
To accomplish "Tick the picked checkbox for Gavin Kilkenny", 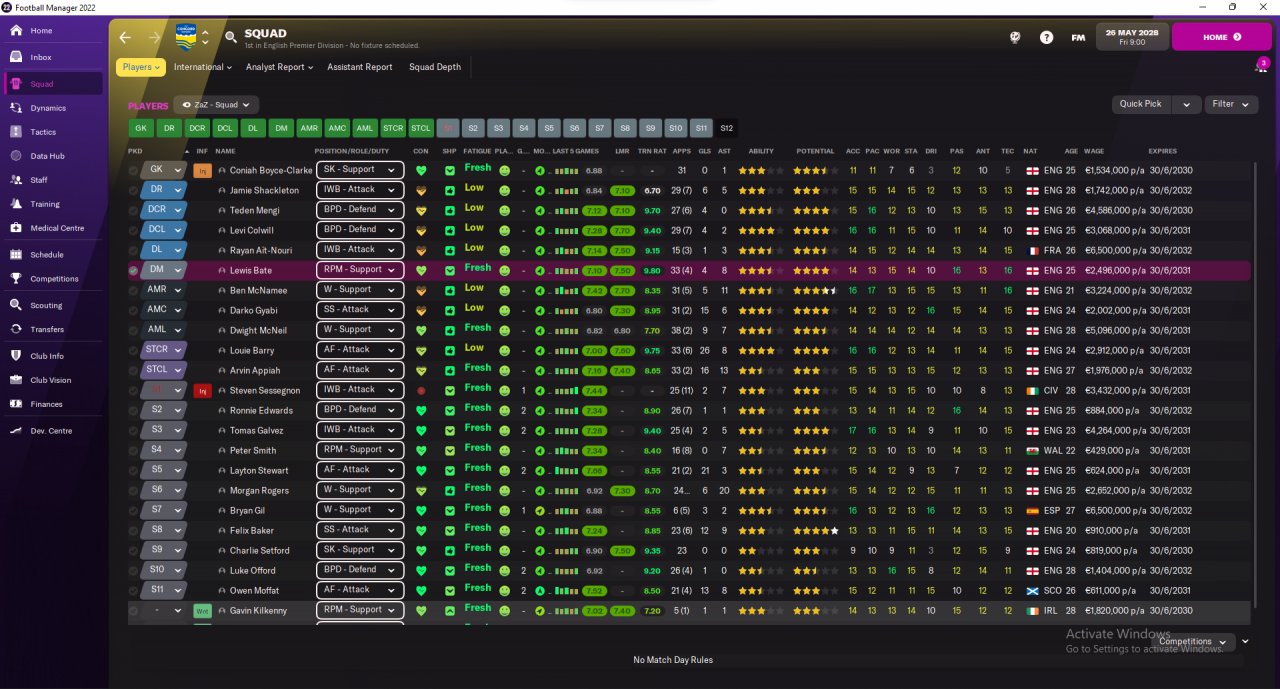I will pyautogui.click(x=133, y=610).
